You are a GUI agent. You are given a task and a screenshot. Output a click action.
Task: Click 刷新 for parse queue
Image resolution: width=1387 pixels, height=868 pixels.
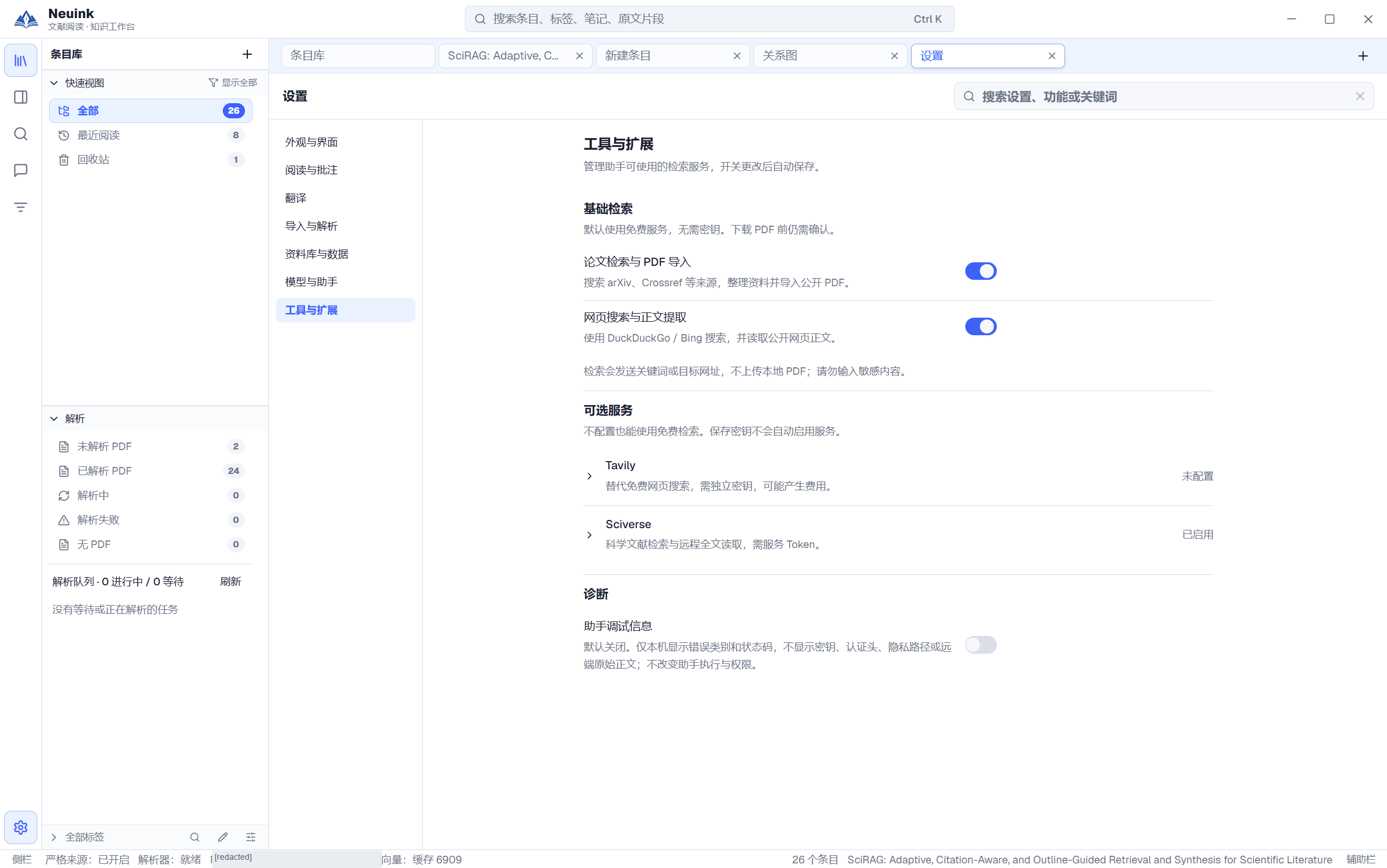[230, 582]
